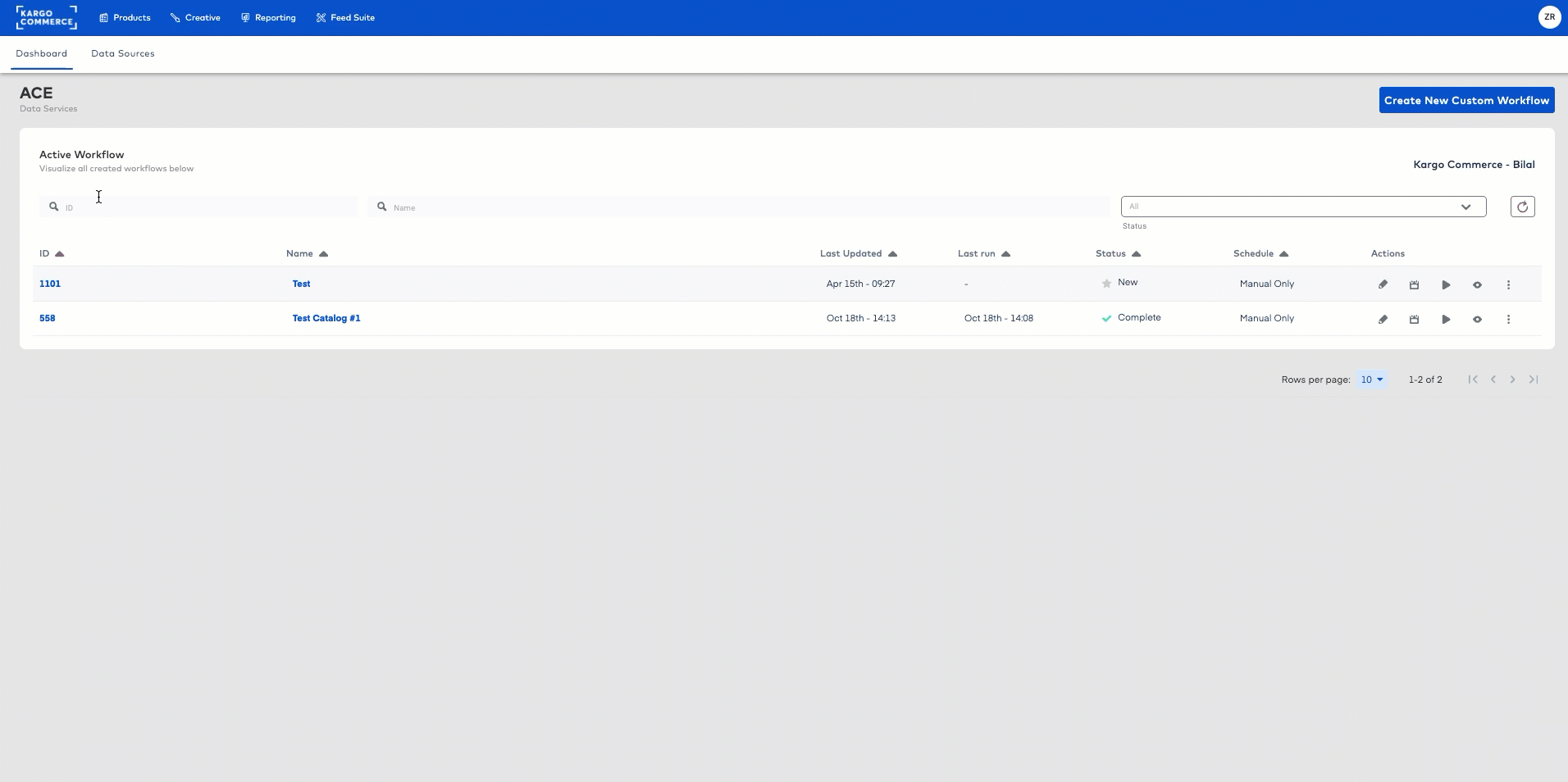The image size is (1568, 782).
Task: Open the Reporting menu
Action: pyautogui.click(x=268, y=17)
